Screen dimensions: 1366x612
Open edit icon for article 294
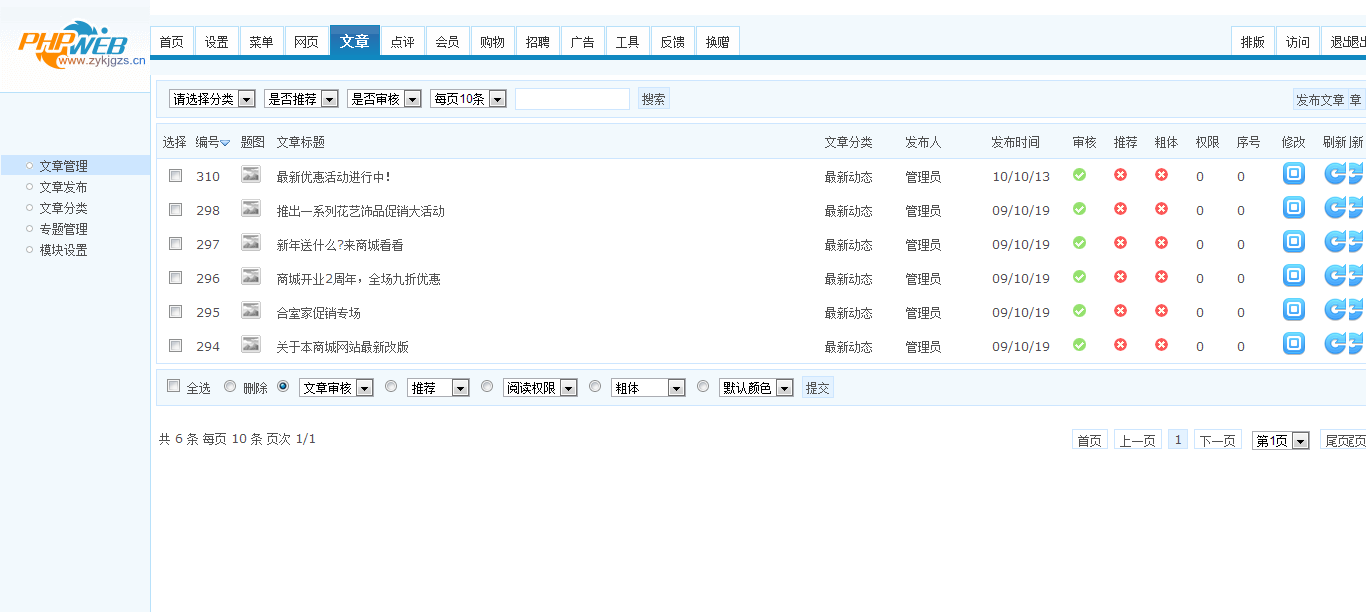click(x=1294, y=344)
